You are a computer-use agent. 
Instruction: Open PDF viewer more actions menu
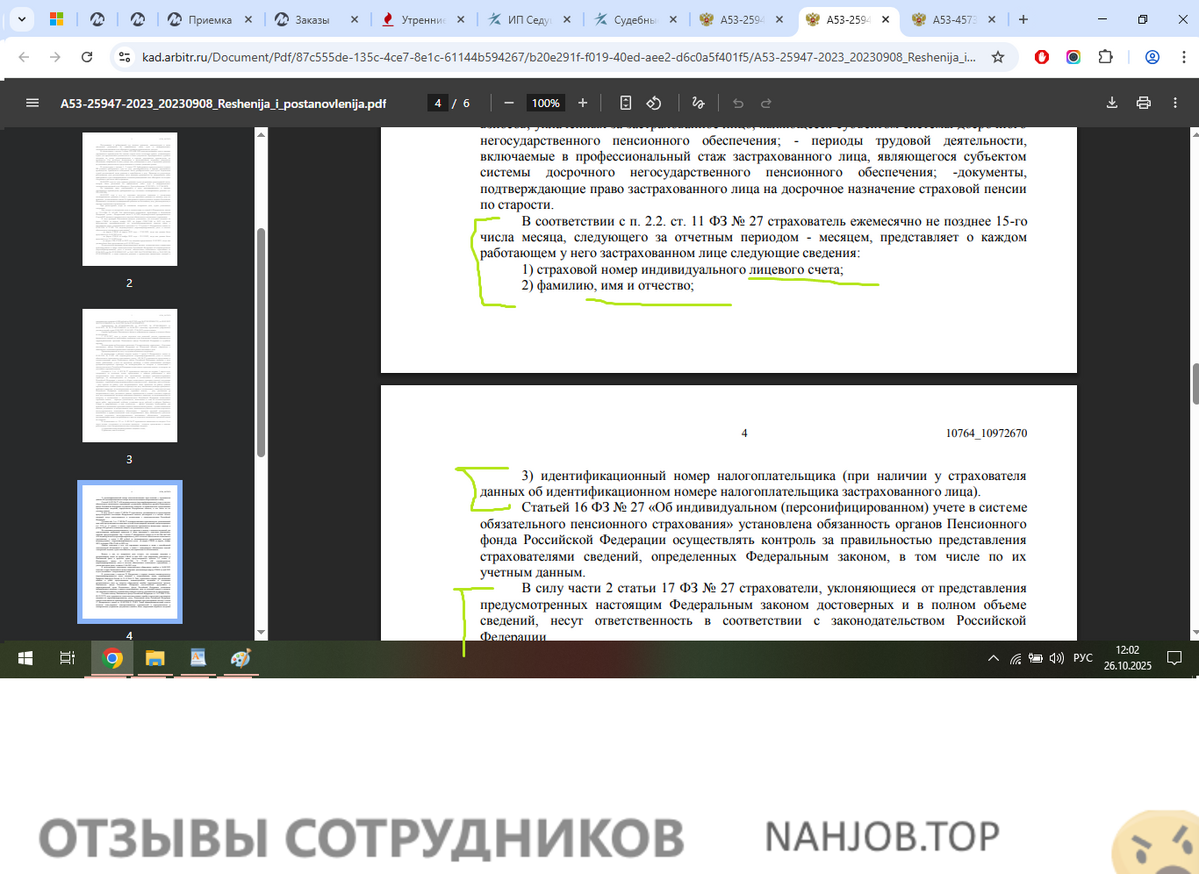[x=1175, y=103]
